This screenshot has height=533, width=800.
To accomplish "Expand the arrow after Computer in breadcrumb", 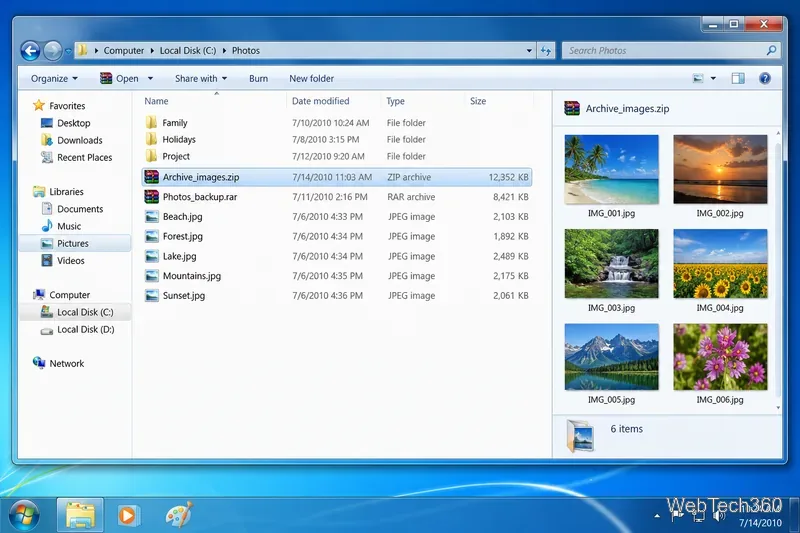I will pyautogui.click(x=152, y=50).
